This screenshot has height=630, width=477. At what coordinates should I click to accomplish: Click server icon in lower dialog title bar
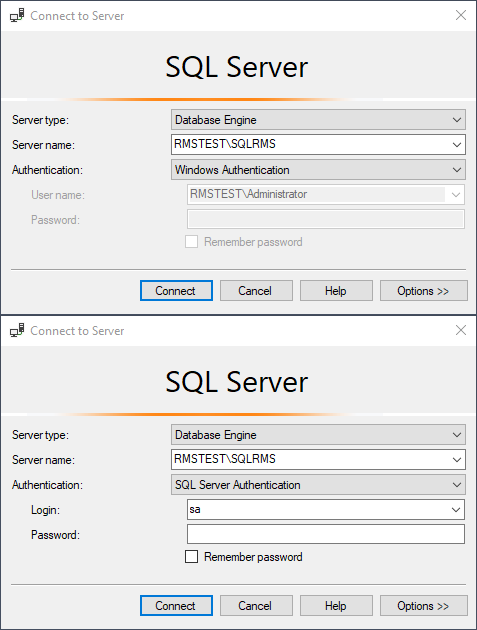point(17,330)
